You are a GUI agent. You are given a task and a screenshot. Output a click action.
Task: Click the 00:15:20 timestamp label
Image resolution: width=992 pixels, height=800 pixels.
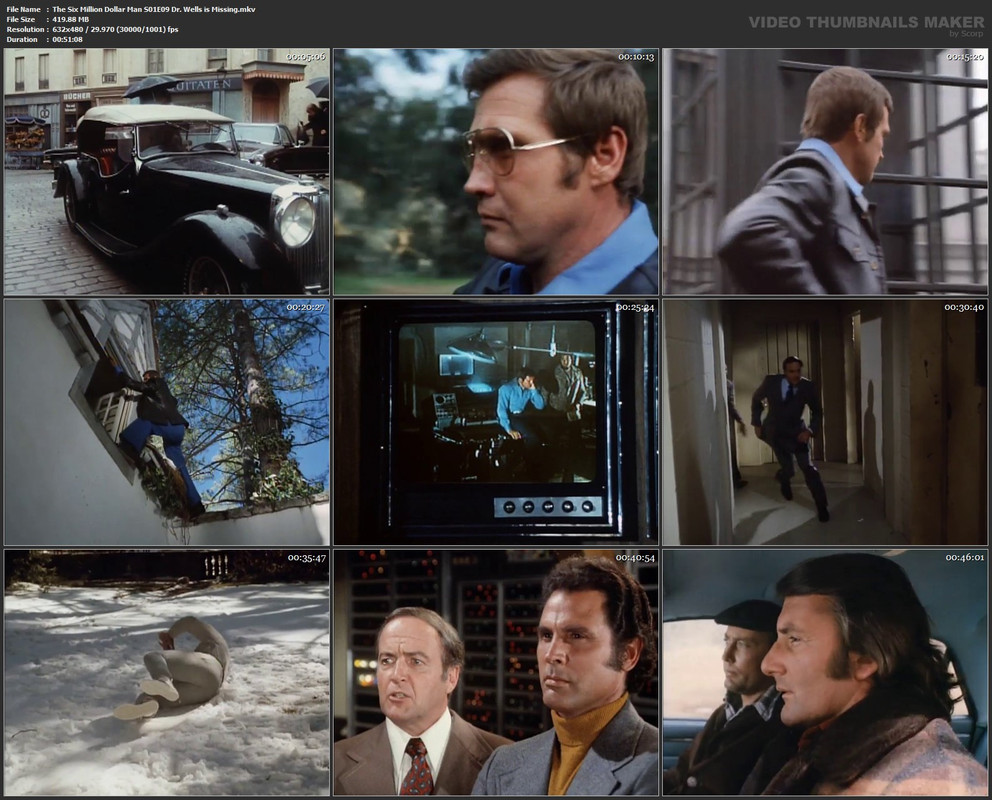[965, 57]
